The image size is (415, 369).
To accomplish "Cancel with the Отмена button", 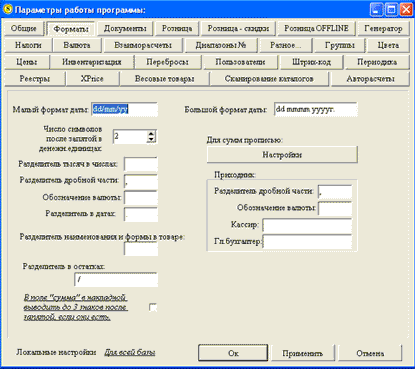I will click(x=370, y=353).
